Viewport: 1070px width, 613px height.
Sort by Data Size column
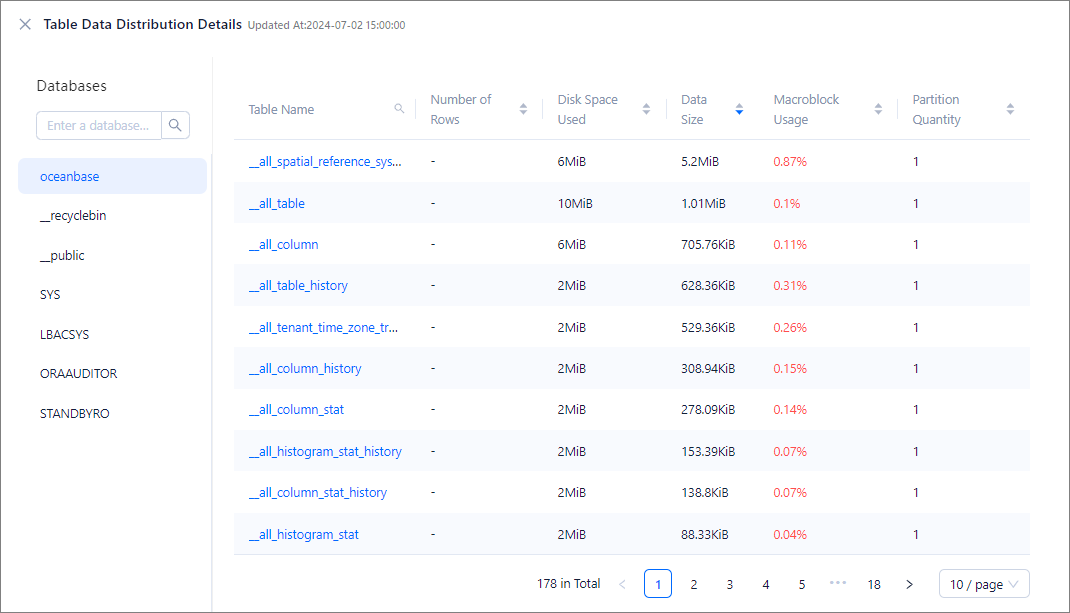[739, 109]
